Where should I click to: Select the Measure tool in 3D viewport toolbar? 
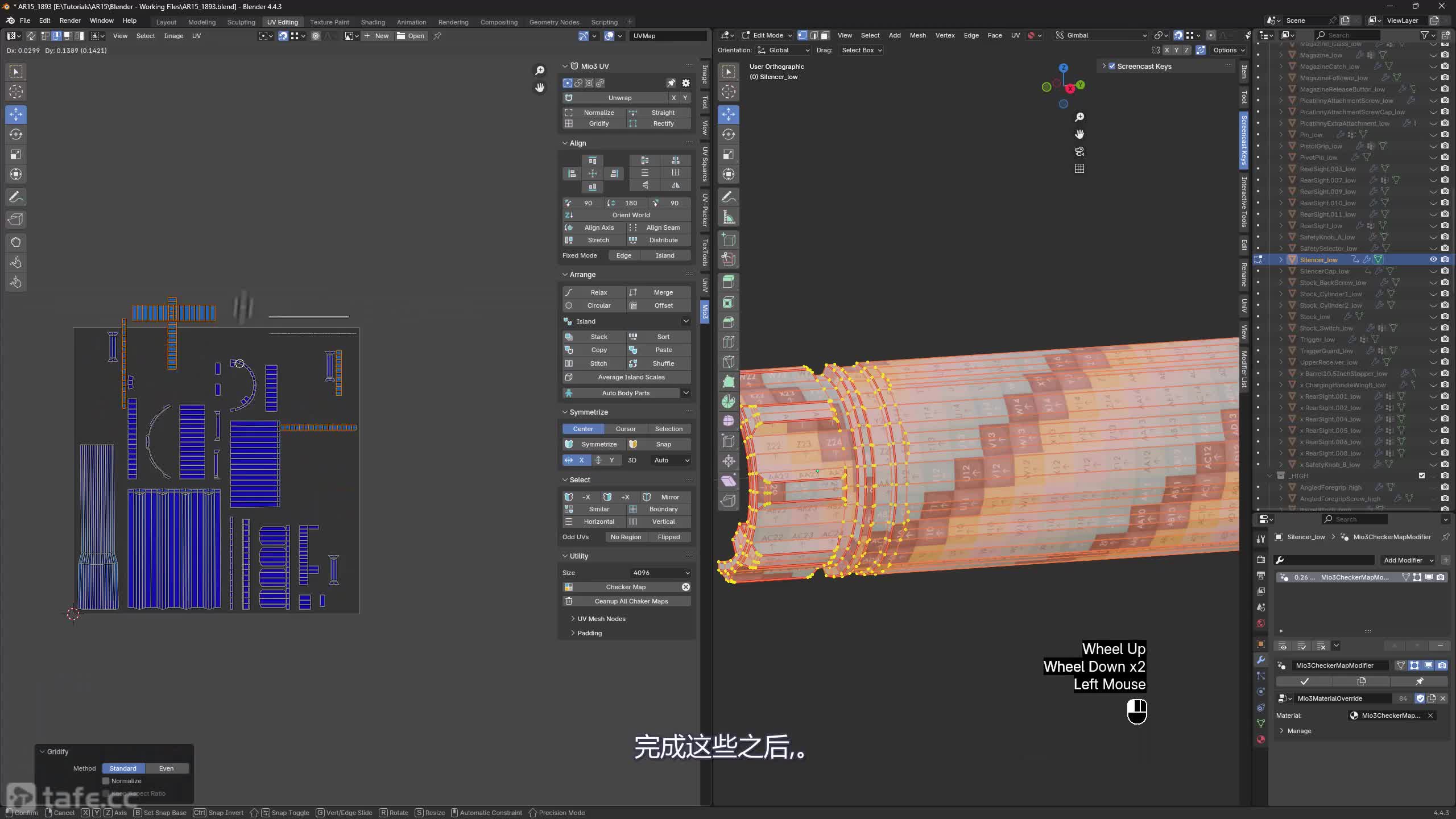click(729, 217)
